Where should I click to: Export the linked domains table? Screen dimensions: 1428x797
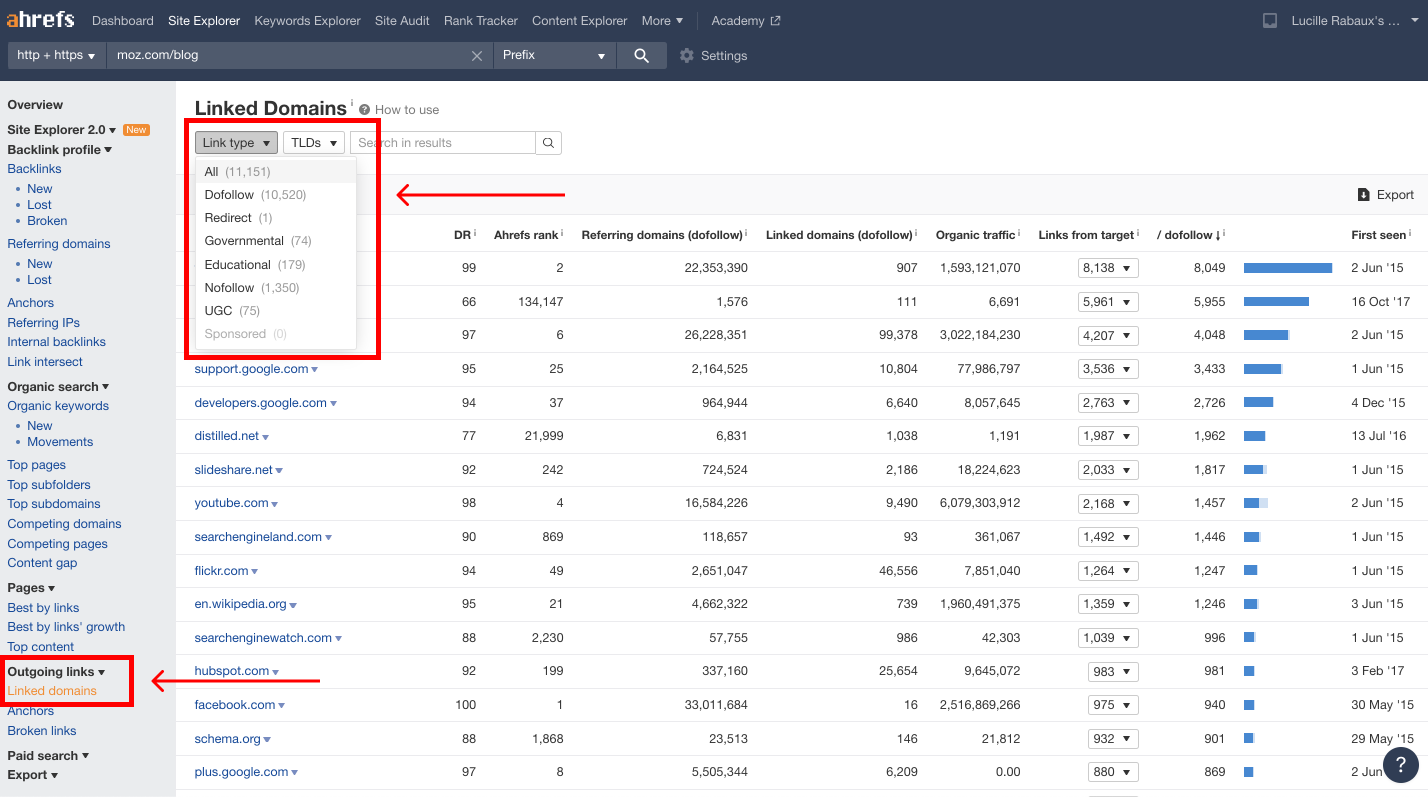point(1385,195)
